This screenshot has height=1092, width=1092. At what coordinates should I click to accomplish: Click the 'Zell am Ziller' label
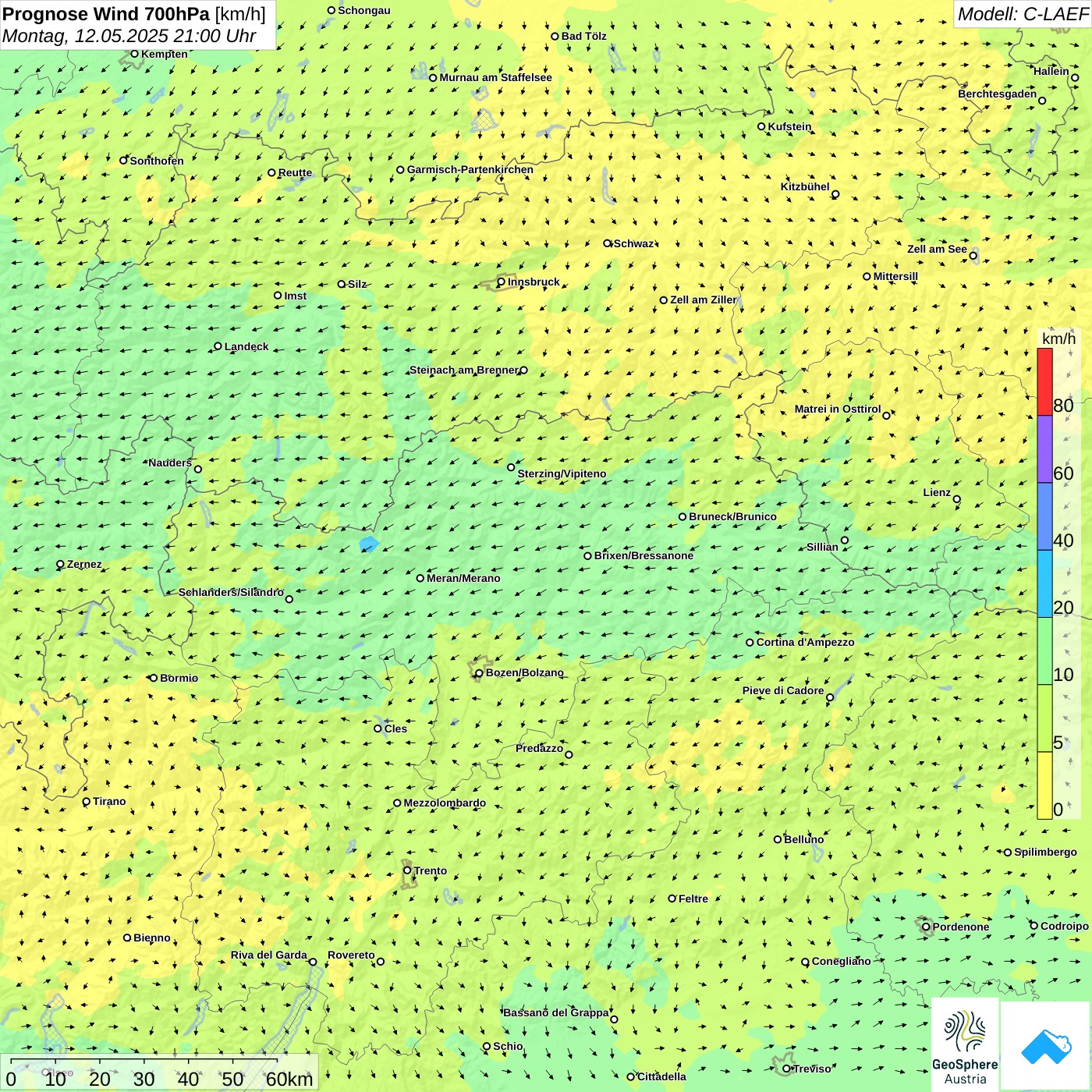click(704, 300)
